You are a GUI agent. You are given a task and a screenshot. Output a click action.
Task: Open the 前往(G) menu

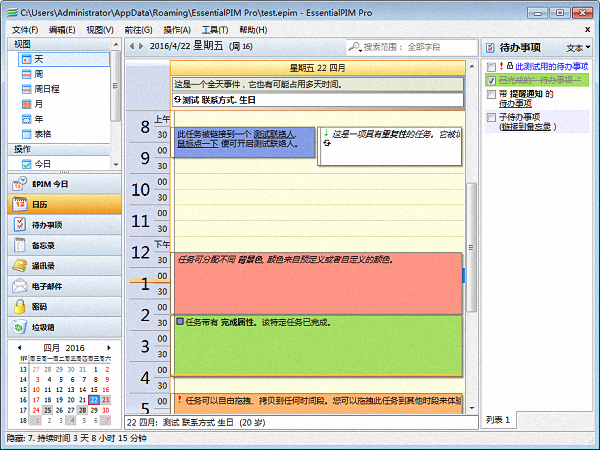click(138, 30)
